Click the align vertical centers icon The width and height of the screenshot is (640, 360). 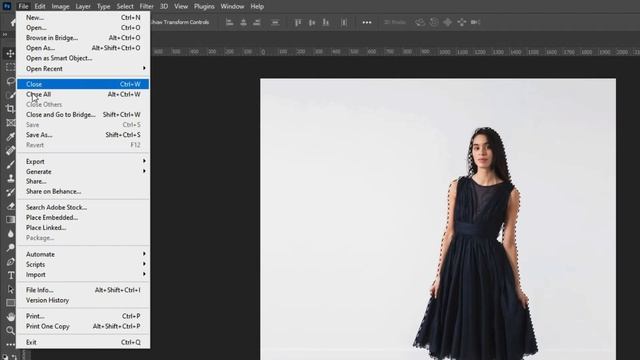pos(312,22)
